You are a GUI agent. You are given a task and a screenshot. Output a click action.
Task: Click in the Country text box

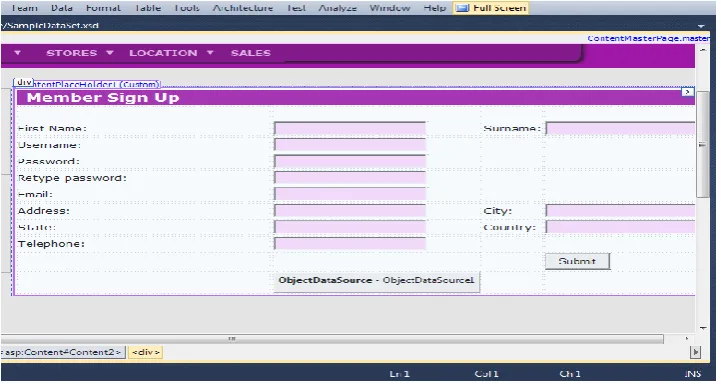(x=620, y=227)
